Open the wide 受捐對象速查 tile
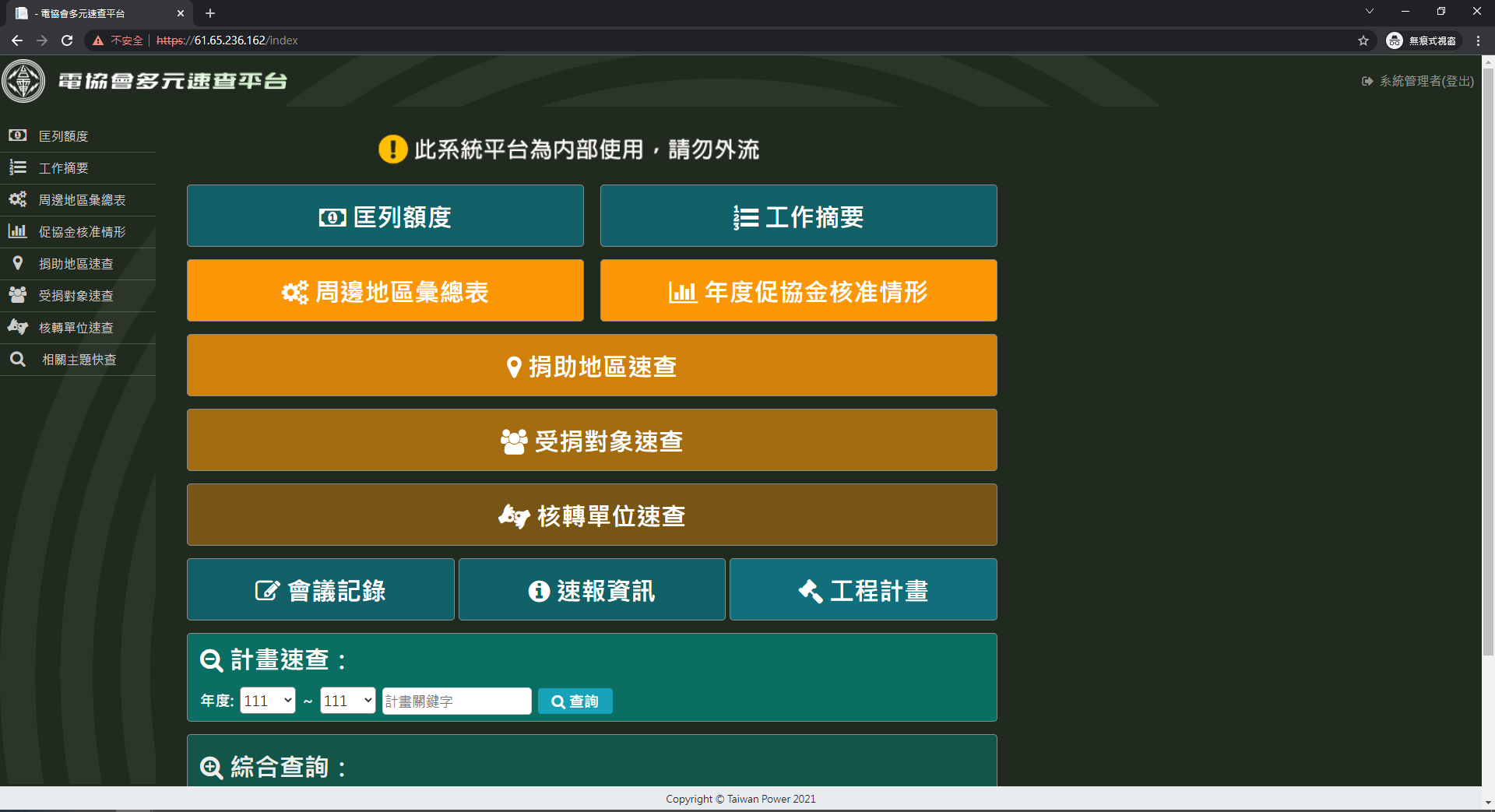Image resolution: width=1495 pixels, height=812 pixels. (592, 440)
